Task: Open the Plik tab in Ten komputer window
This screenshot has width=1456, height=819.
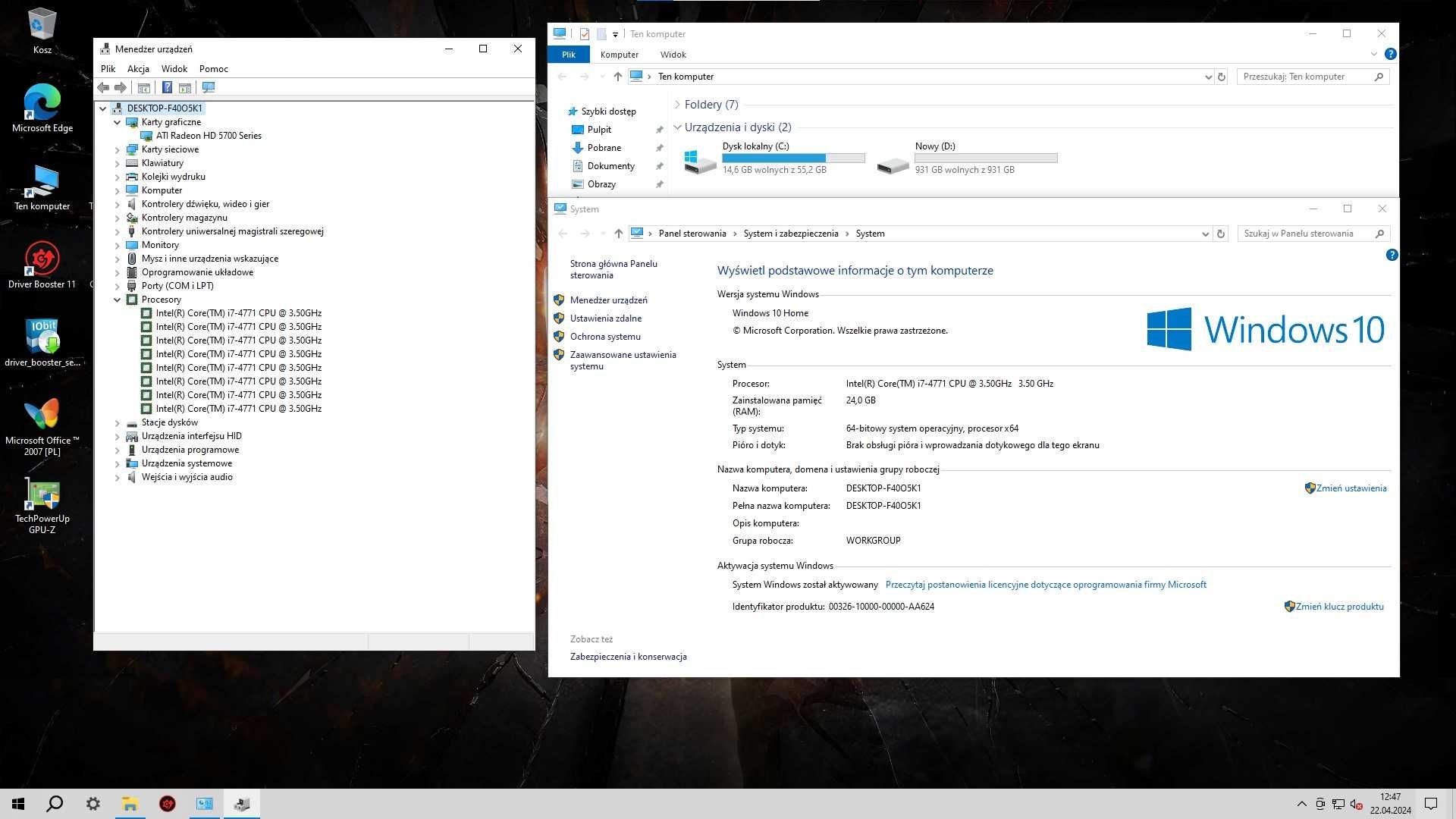Action: (569, 55)
